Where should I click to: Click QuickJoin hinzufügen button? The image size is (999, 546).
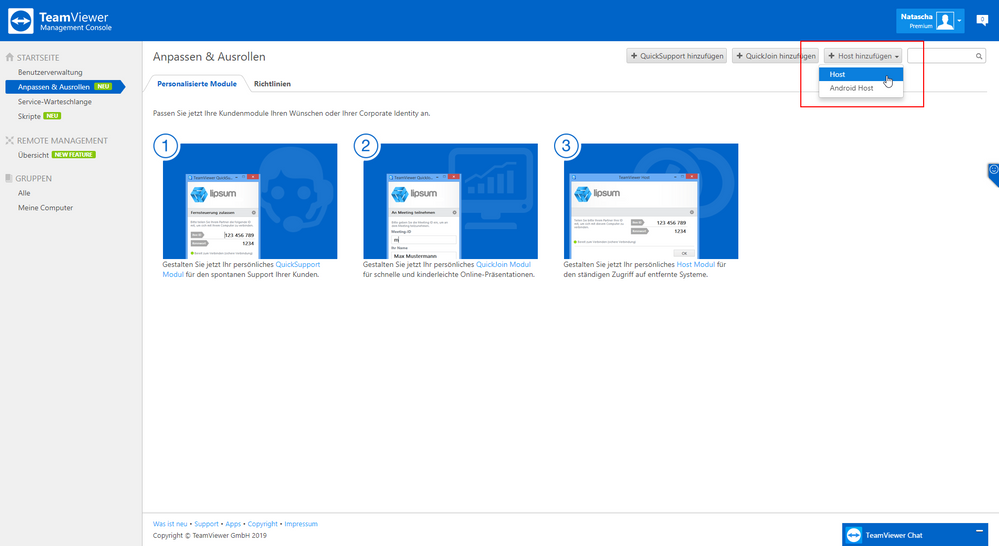pyautogui.click(x=775, y=56)
